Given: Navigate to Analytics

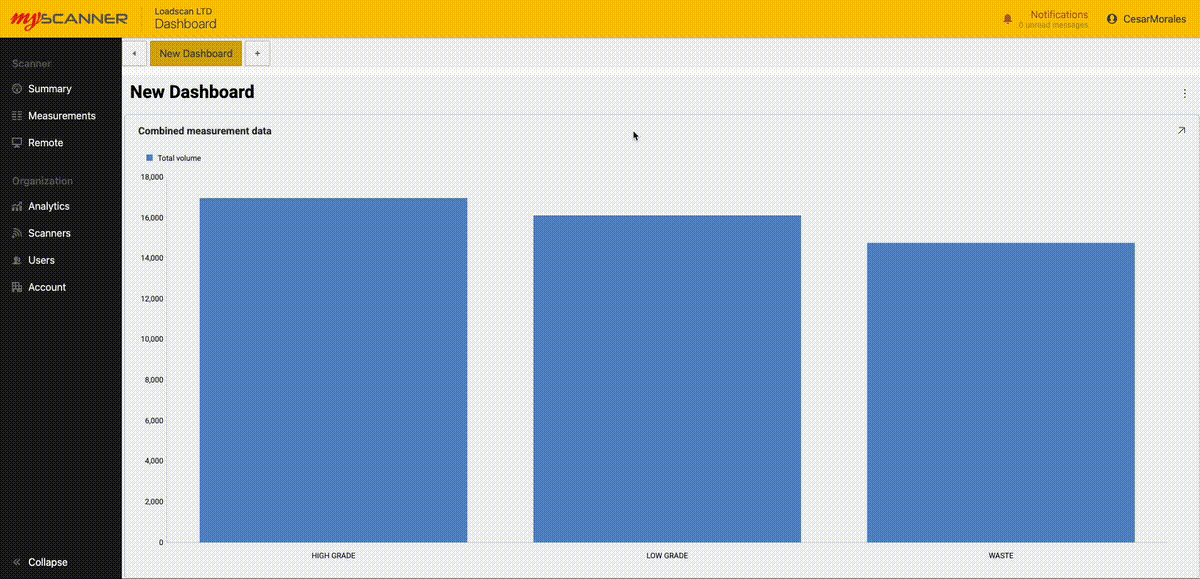Looking at the screenshot, I should click(x=49, y=206).
